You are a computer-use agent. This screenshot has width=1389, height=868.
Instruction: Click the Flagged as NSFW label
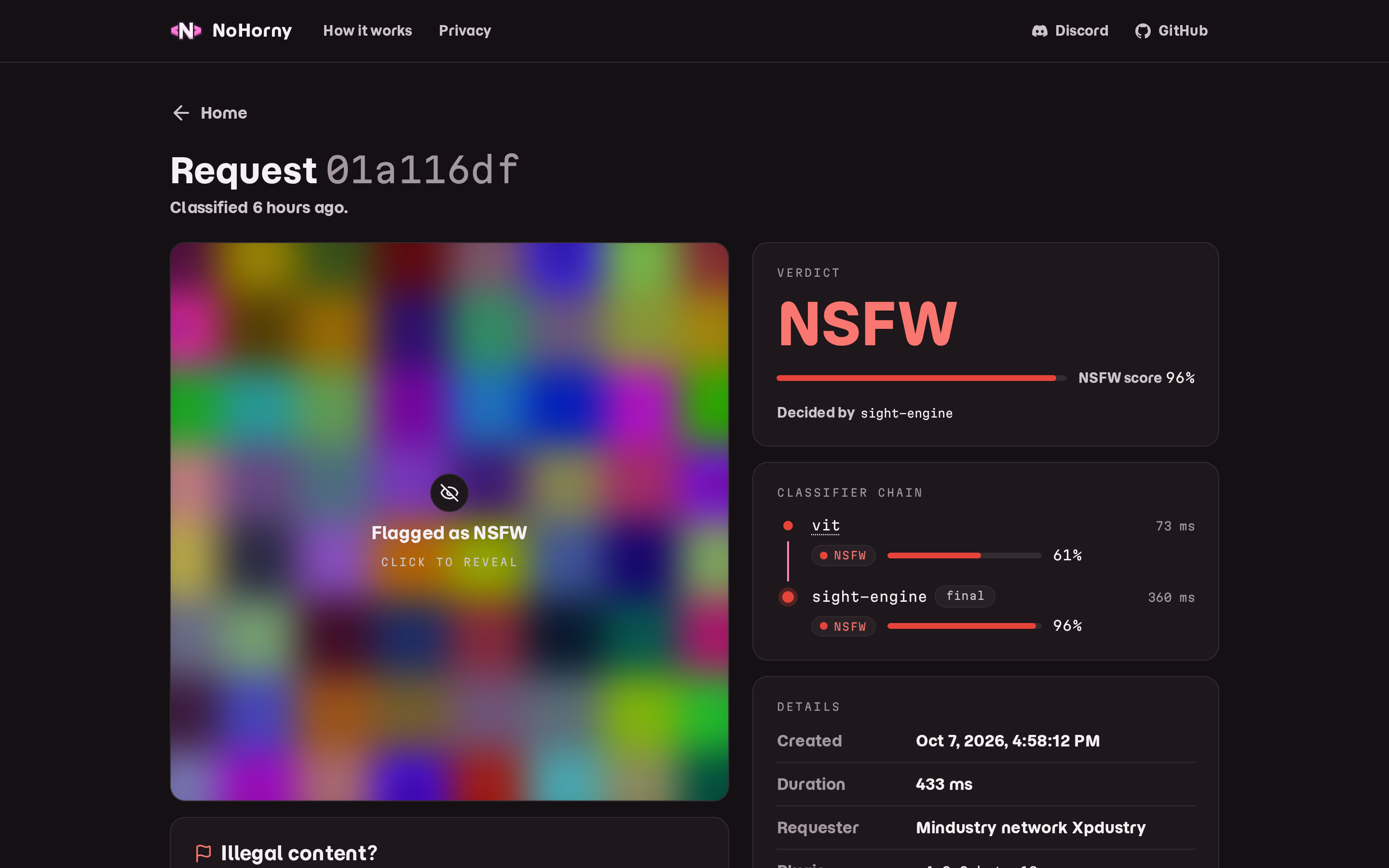pyautogui.click(x=449, y=533)
